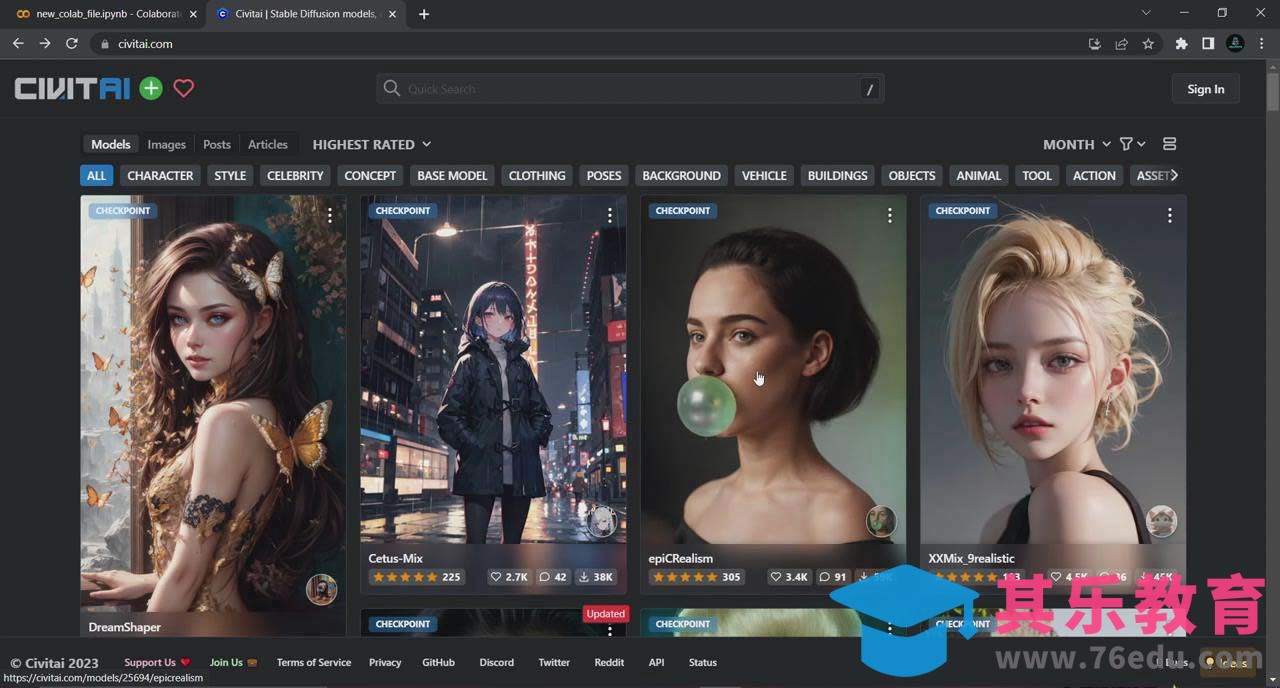Select the ALL category filter
Viewport: 1280px width, 688px height.
point(96,175)
